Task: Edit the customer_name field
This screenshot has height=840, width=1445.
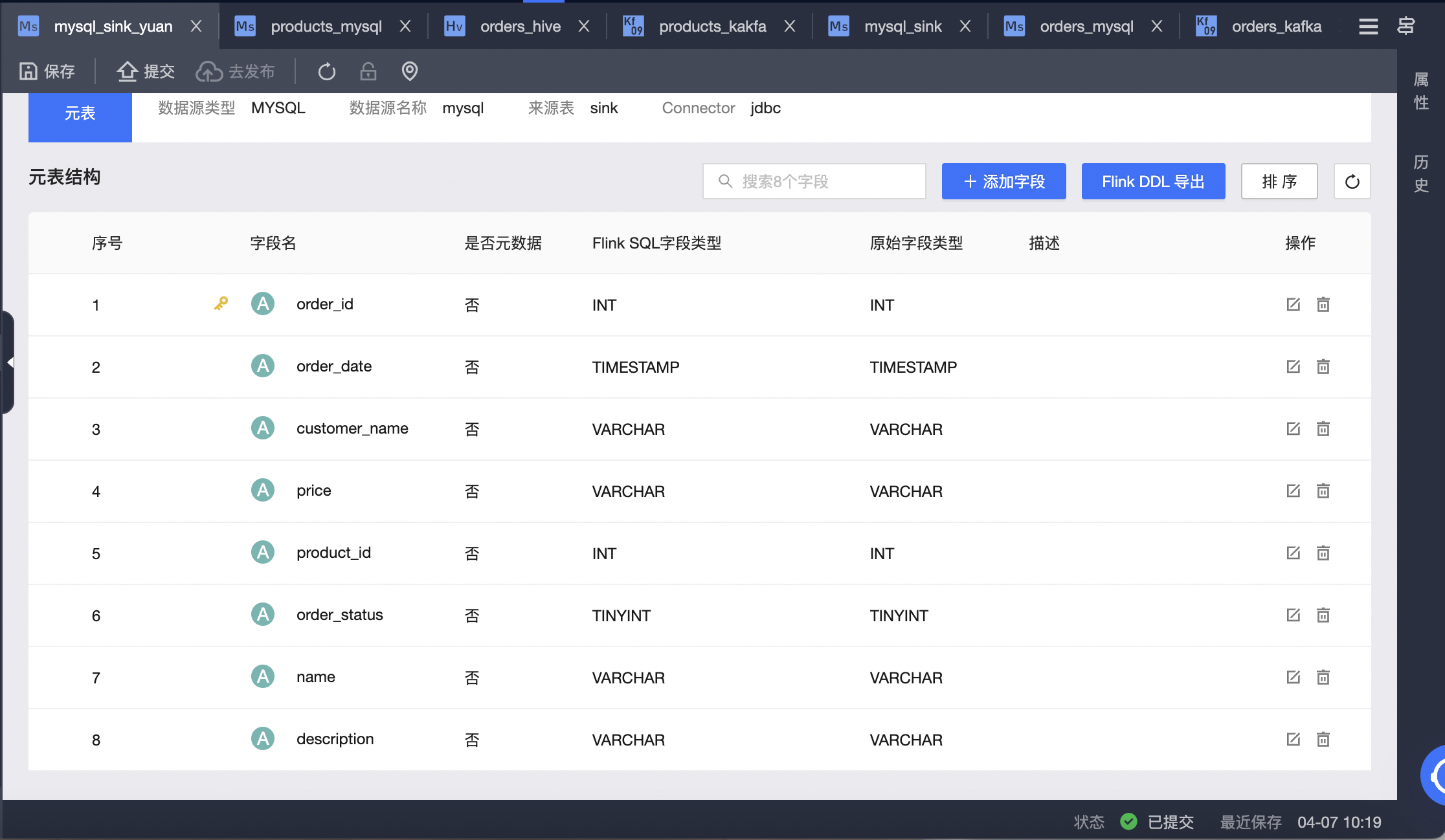Action: coord(1293,428)
